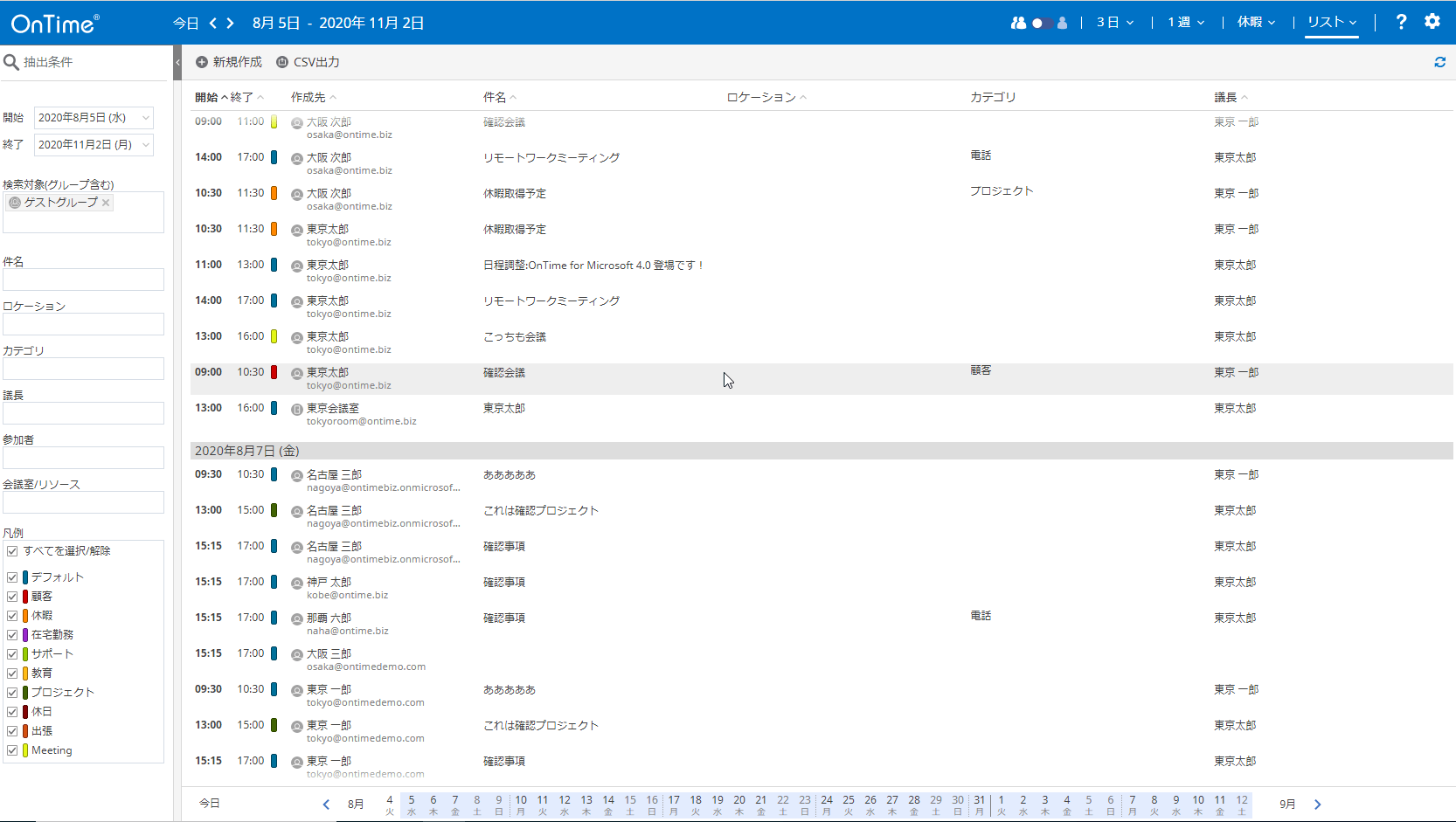Image resolution: width=1456 pixels, height=822 pixels.
Task: Click the 新規作成 button
Action: click(x=229, y=62)
